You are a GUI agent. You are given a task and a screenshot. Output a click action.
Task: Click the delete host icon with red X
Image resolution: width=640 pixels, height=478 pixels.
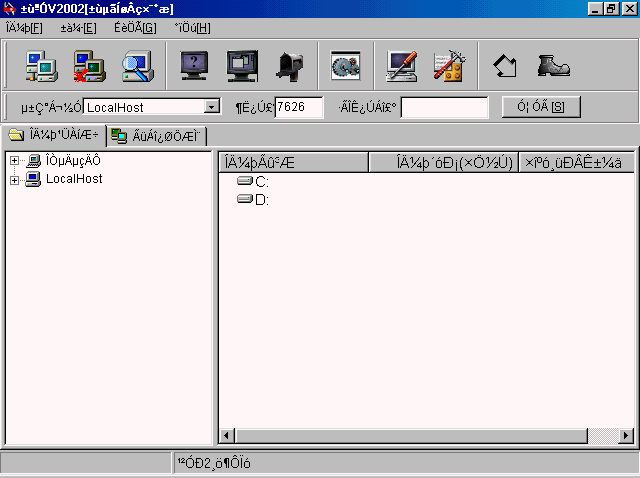click(88, 65)
